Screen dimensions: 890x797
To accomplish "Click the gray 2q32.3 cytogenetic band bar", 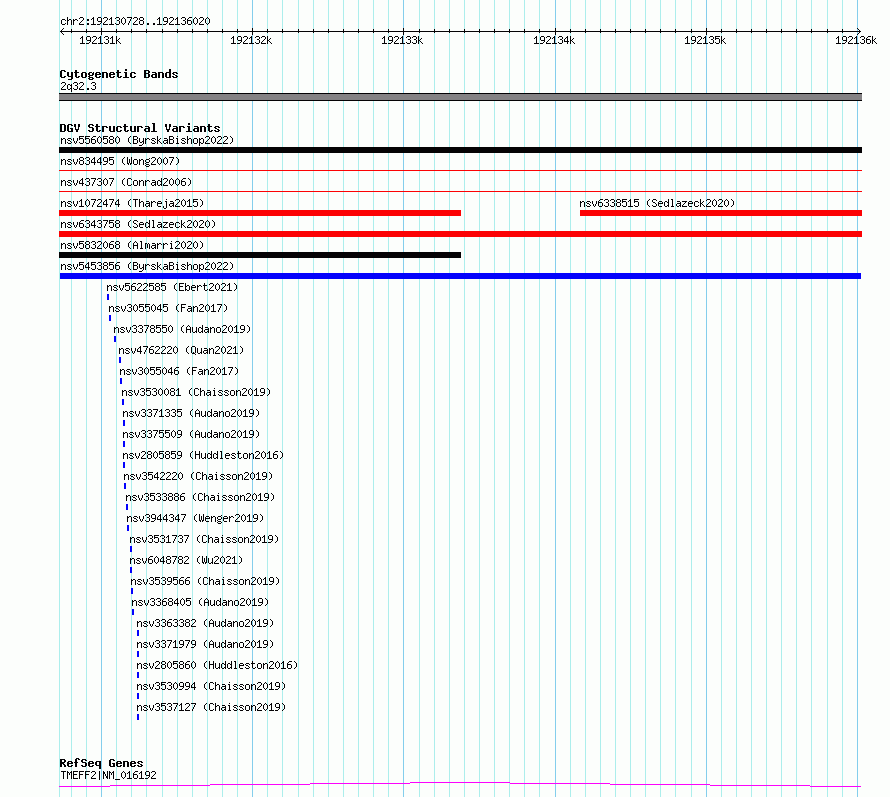I will 460,97.
